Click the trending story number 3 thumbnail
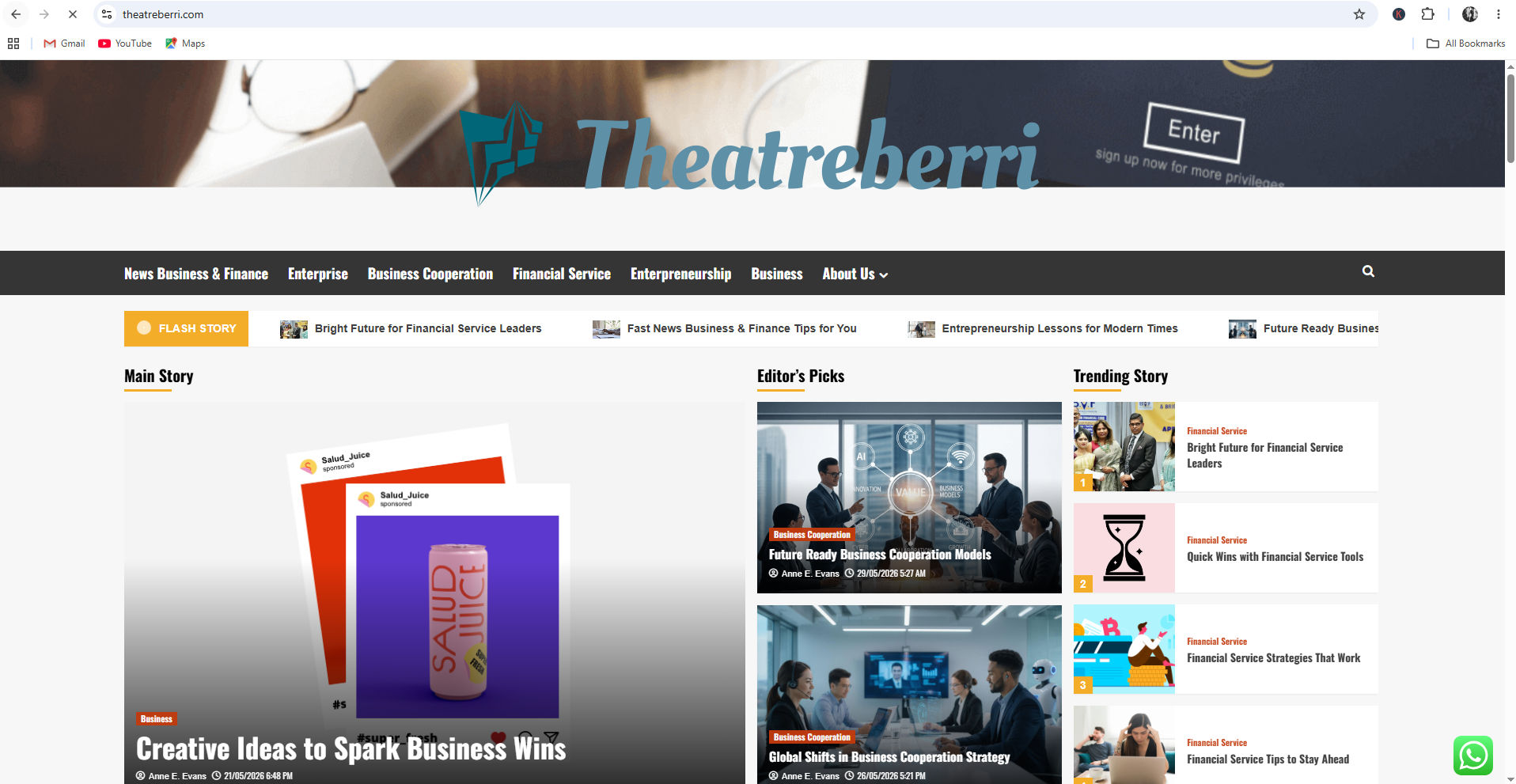The image size is (1516, 784). coord(1124,649)
